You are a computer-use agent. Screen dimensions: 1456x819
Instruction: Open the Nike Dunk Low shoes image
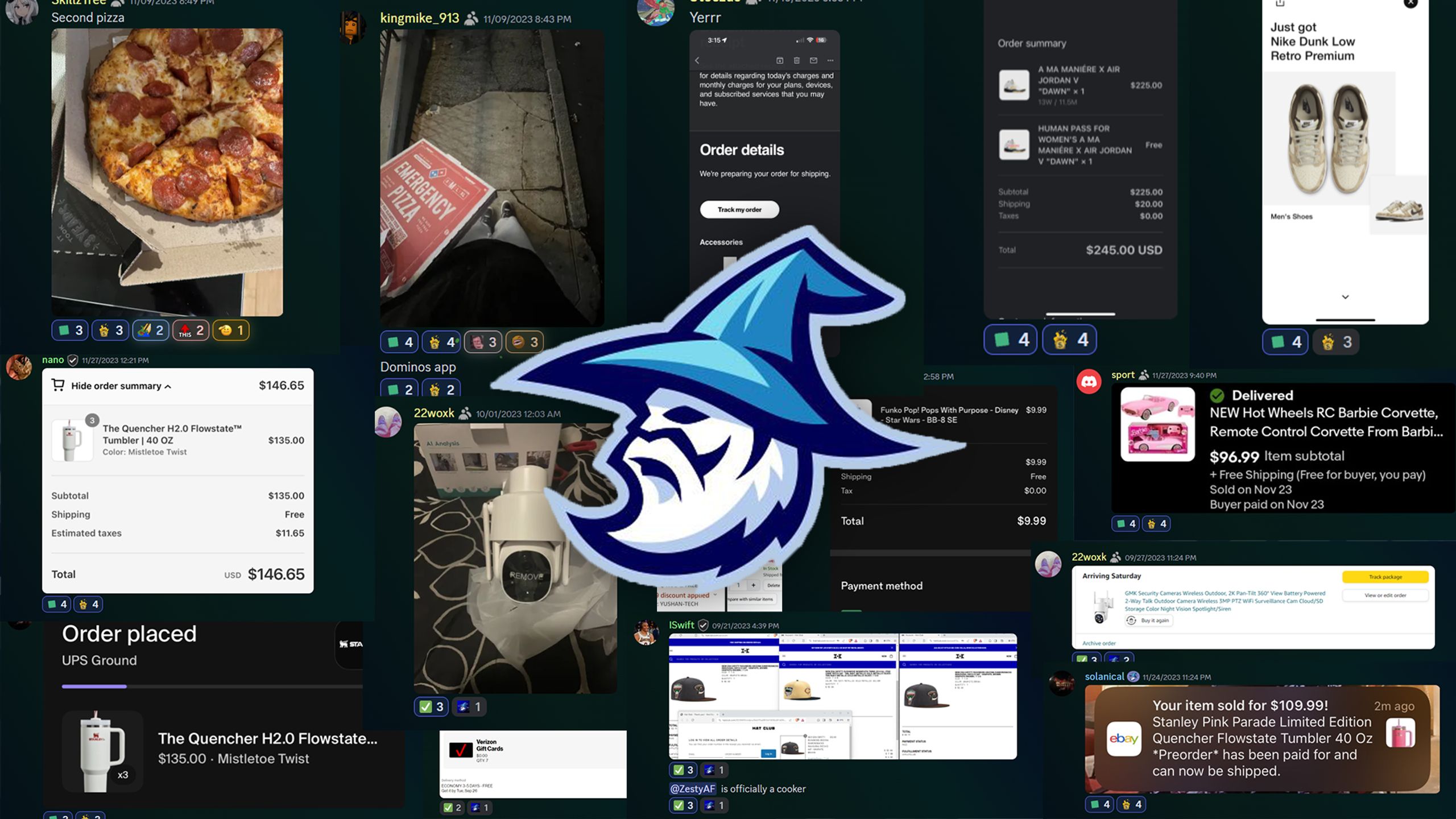[1329, 138]
